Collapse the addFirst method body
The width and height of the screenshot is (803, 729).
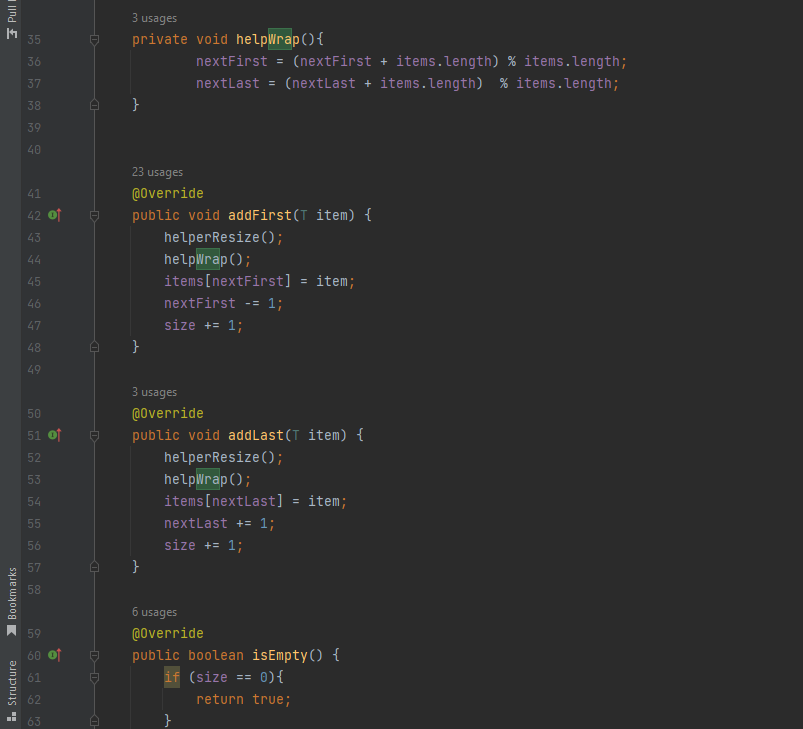(95, 215)
